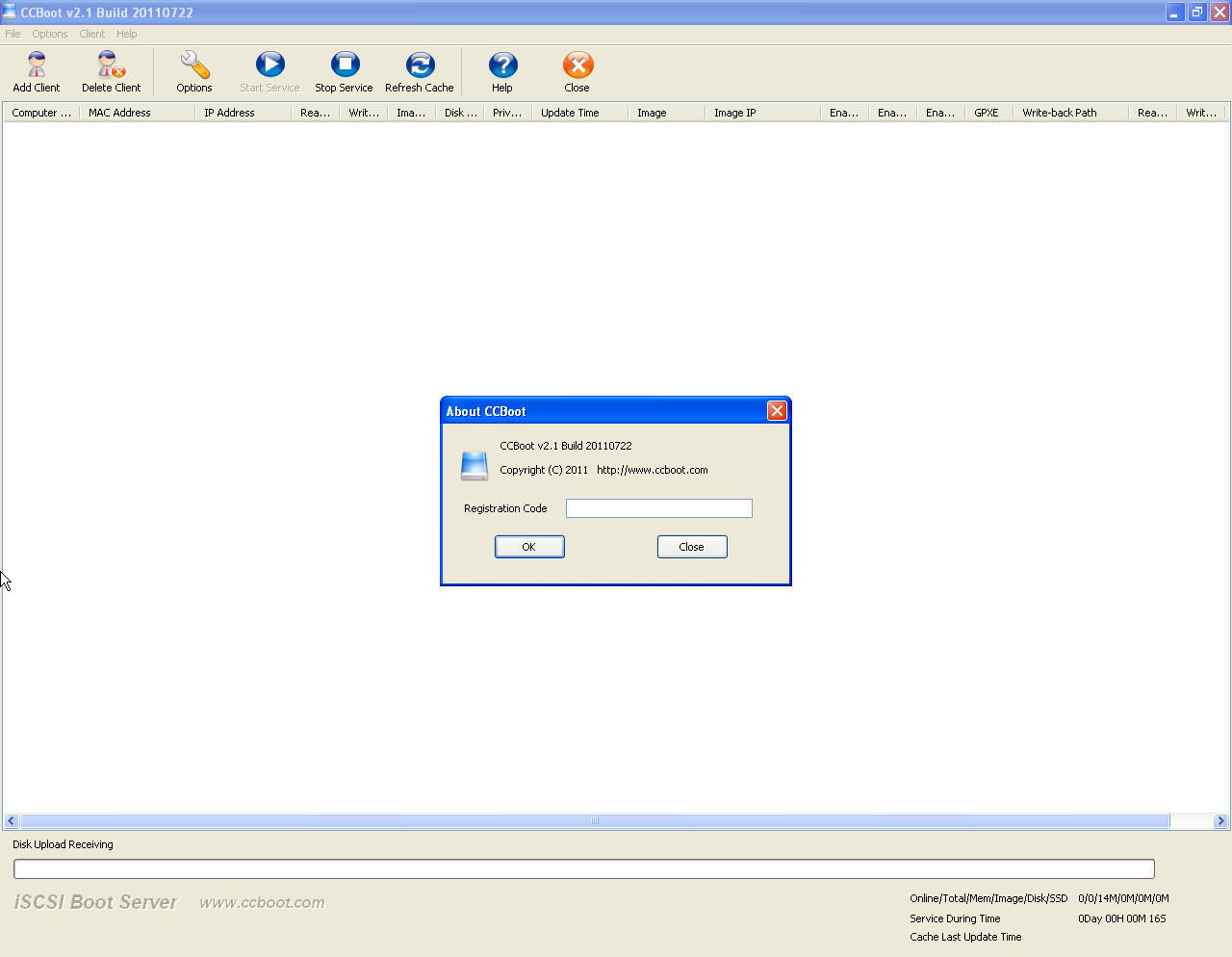The height and width of the screenshot is (957, 1232).
Task: Click the Close button in About dialog
Action: tap(692, 547)
